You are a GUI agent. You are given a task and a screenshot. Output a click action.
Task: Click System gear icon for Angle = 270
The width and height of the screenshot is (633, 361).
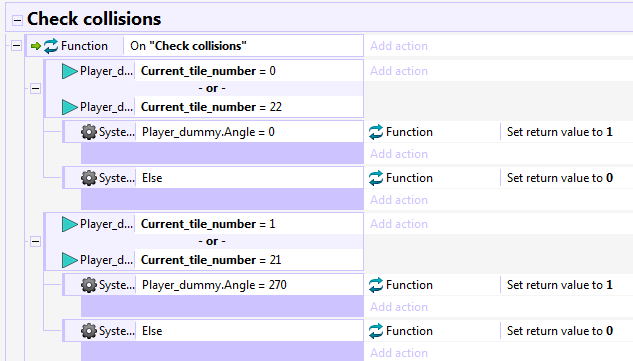tap(89, 285)
